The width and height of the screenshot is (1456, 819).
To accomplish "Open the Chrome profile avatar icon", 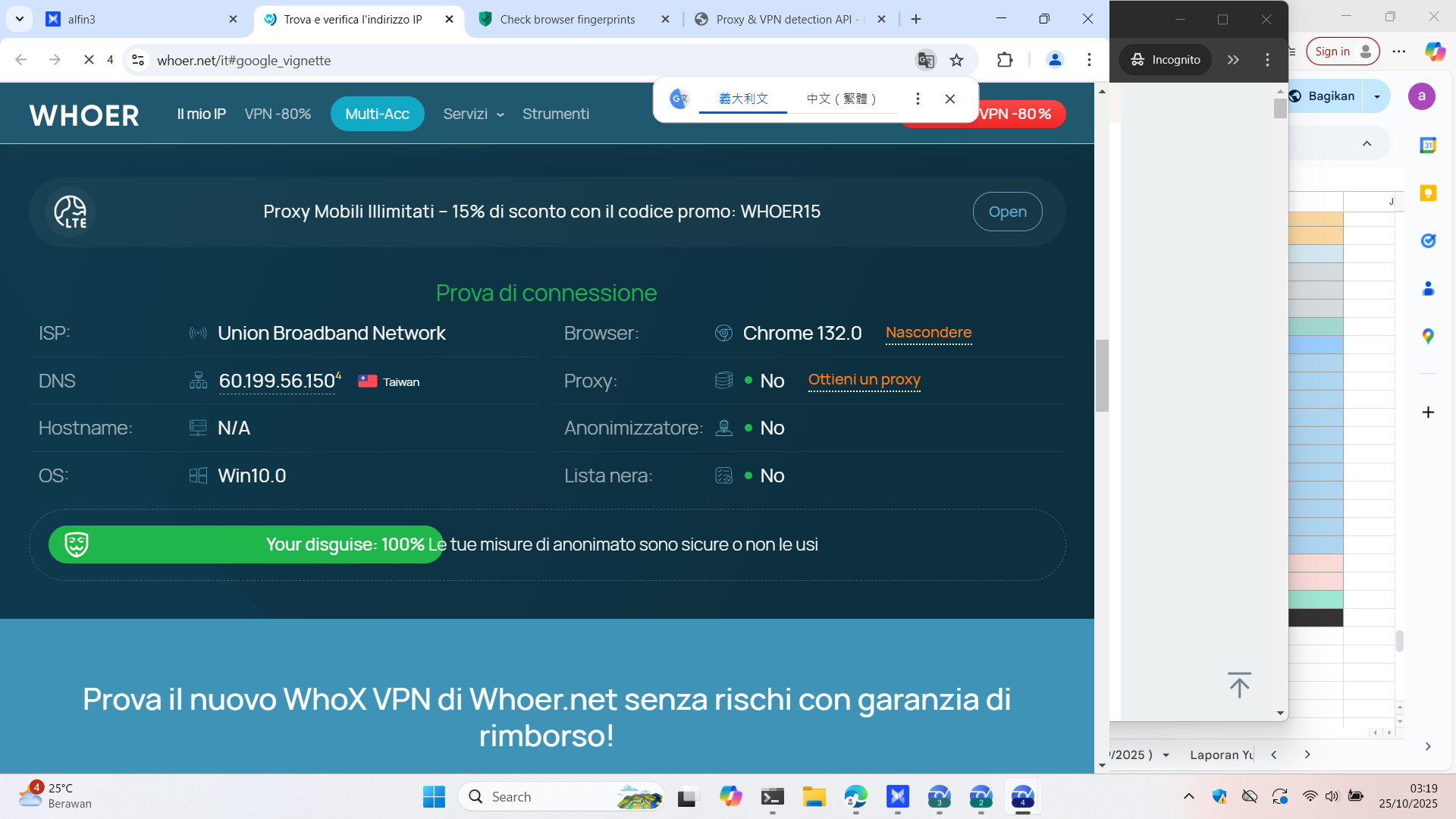I will [1055, 60].
